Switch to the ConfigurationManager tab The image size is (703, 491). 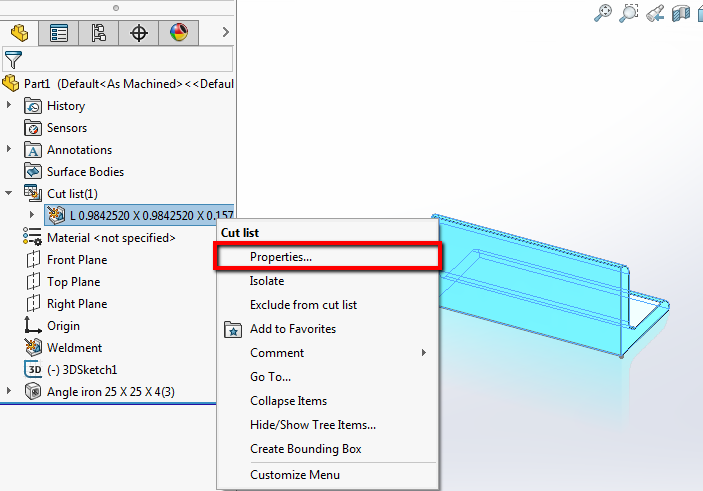click(x=99, y=33)
